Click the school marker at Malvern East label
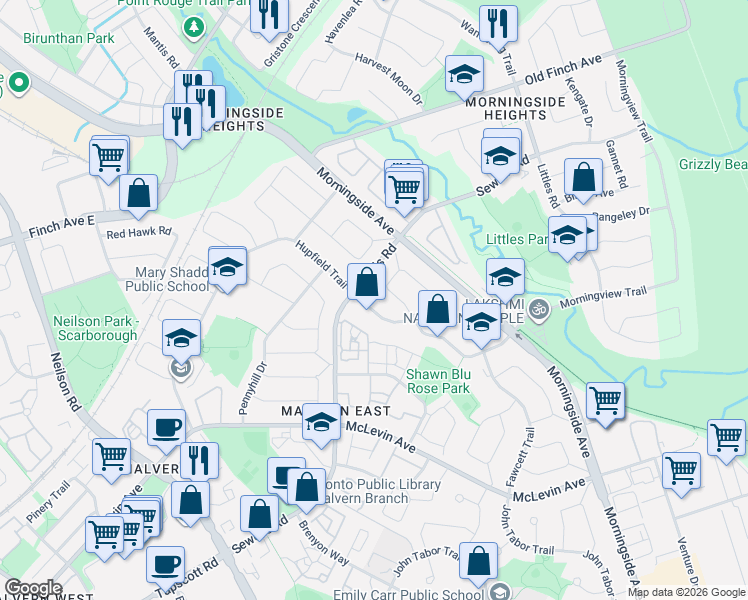The height and width of the screenshot is (600, 748). coord(322,423)
